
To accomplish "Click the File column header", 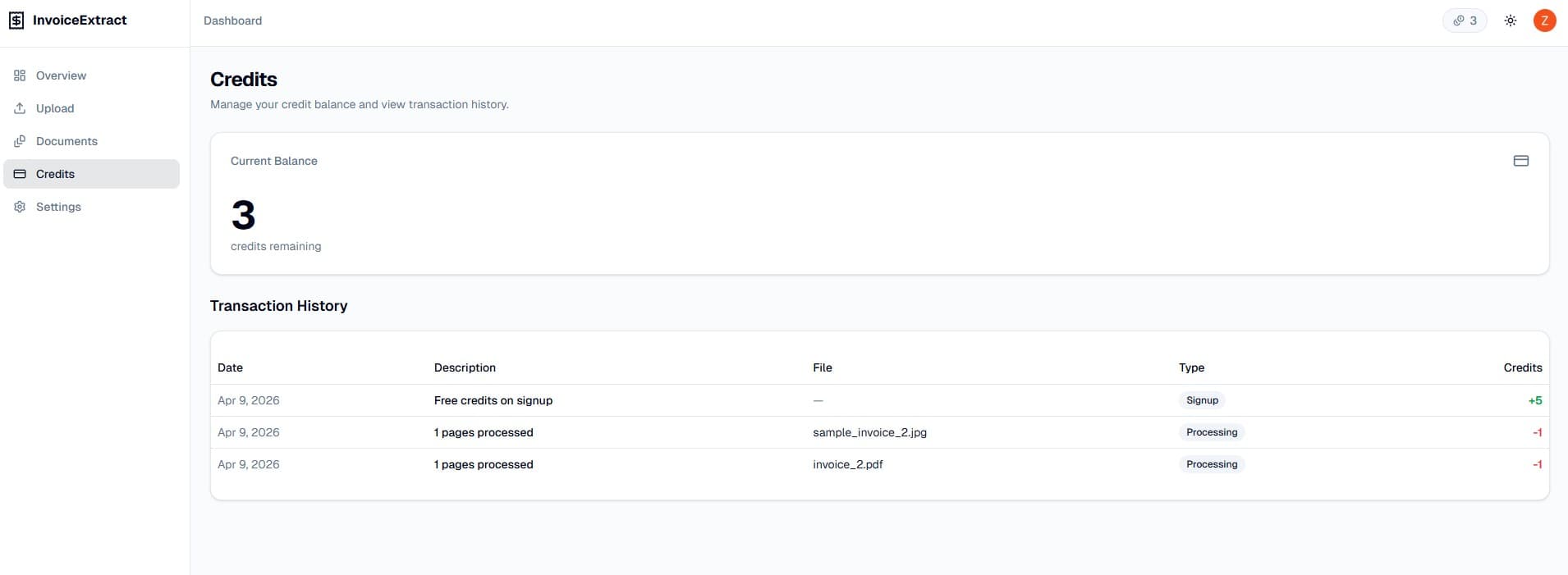I will tap(823, 367).
